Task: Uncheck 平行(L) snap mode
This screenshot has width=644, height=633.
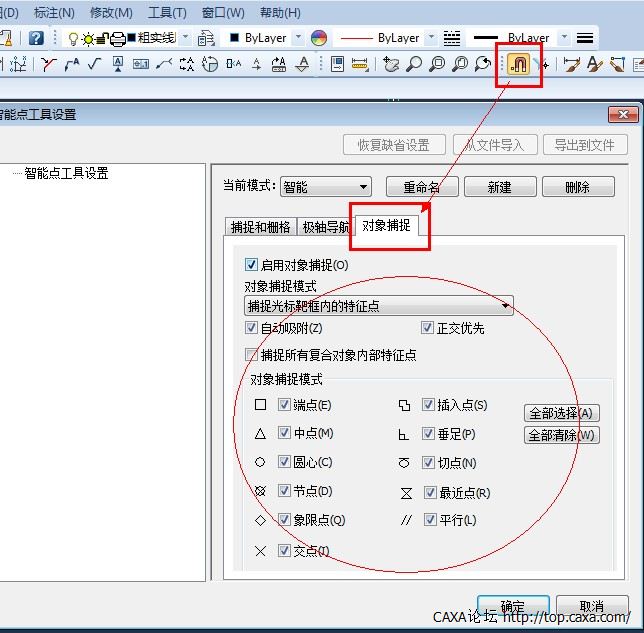Action: click(x=430, y=519)
